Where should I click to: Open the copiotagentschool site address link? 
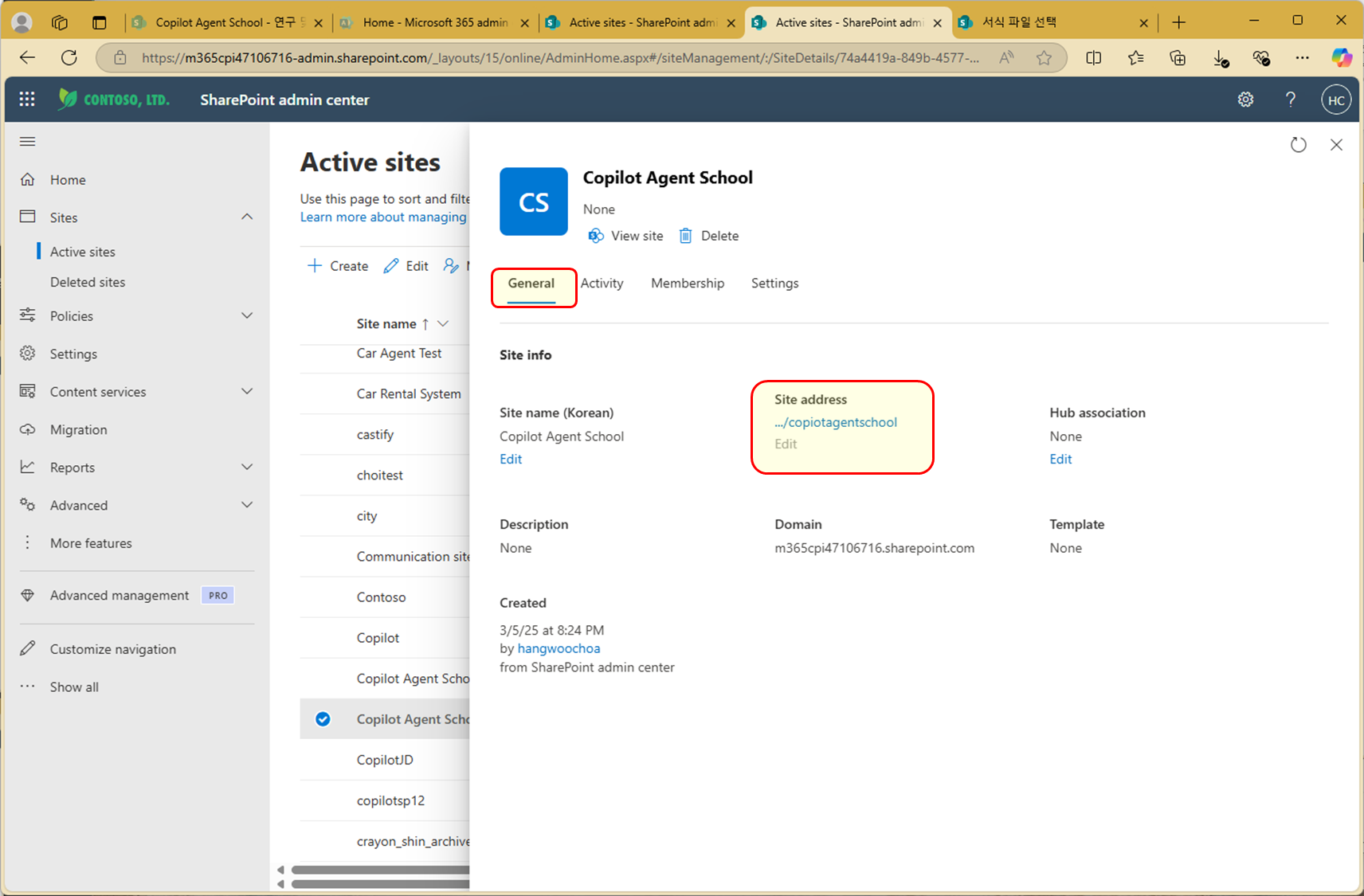pos(836,422)
